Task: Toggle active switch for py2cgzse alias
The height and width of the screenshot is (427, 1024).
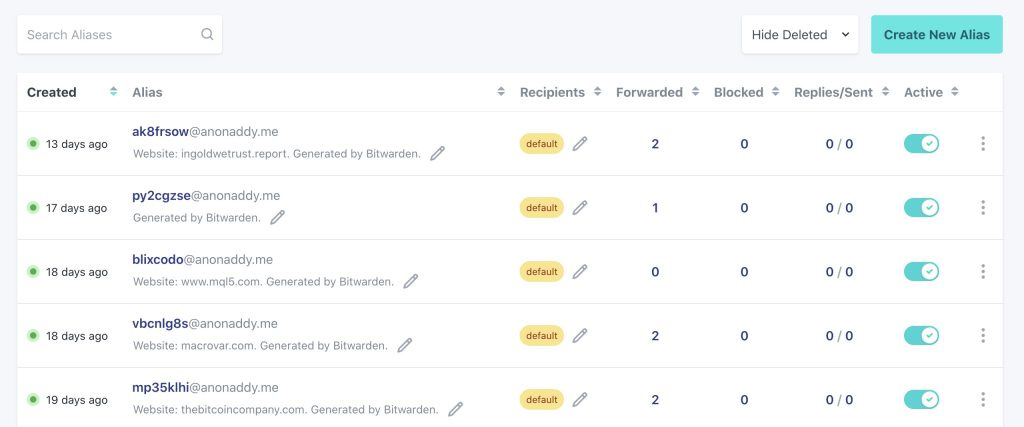Action: (921, 208)
